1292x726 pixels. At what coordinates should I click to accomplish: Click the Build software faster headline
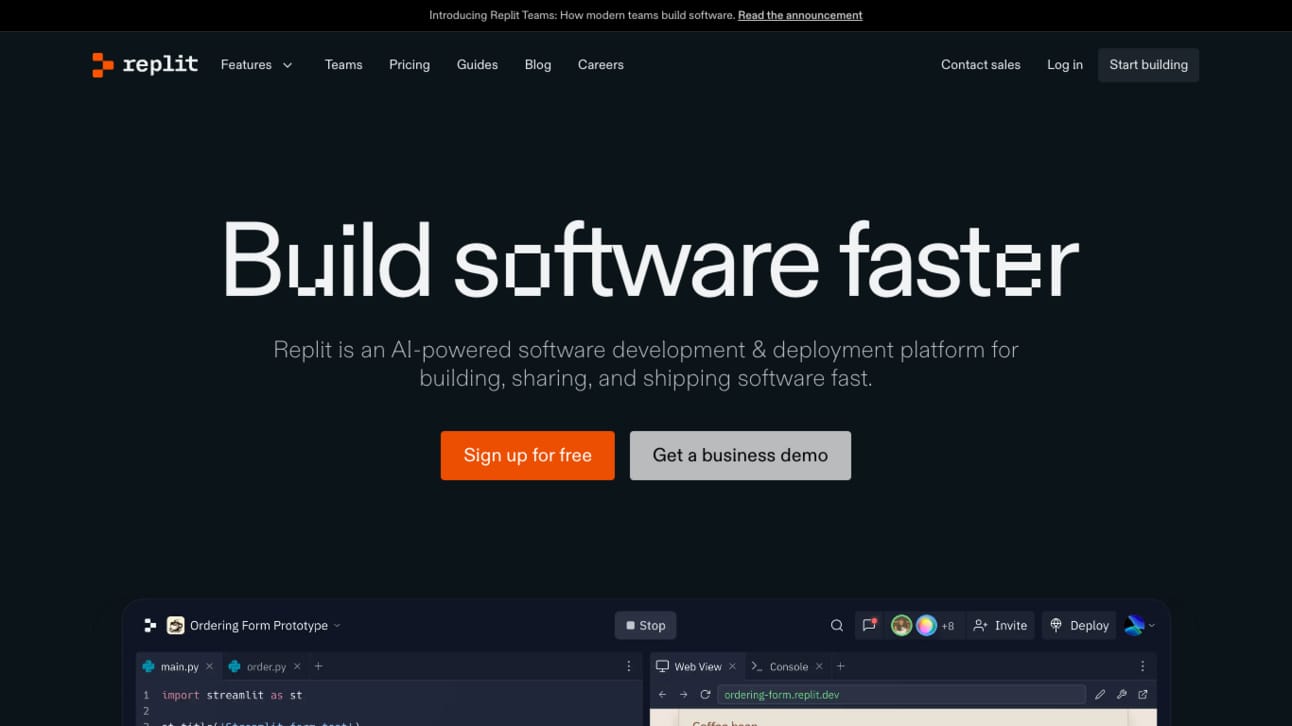650,260
